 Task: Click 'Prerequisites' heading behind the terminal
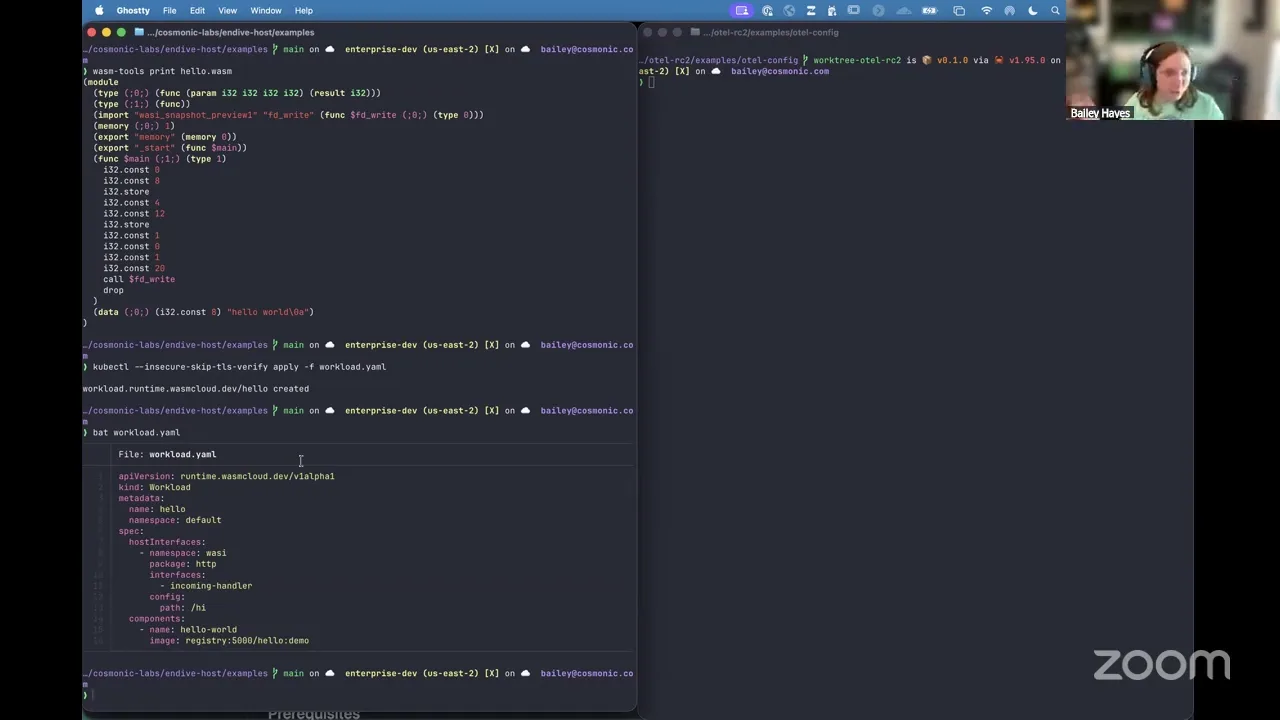314,714
